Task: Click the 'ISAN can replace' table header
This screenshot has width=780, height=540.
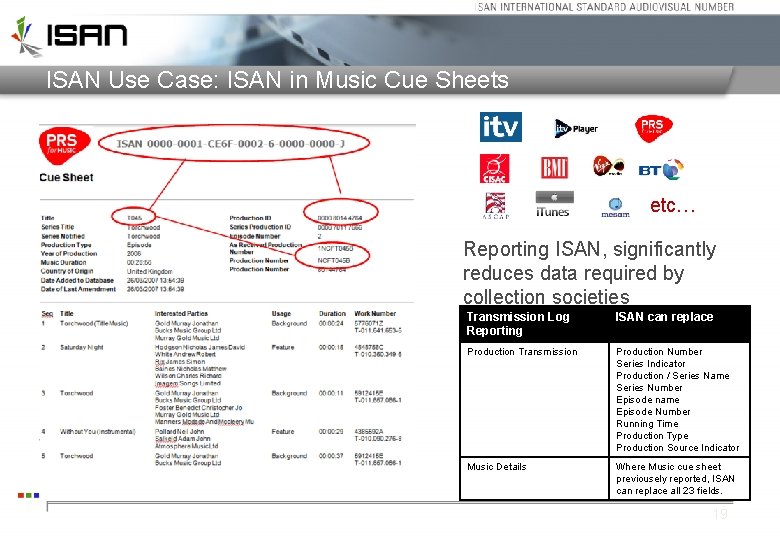Action: tap(664, 317)
